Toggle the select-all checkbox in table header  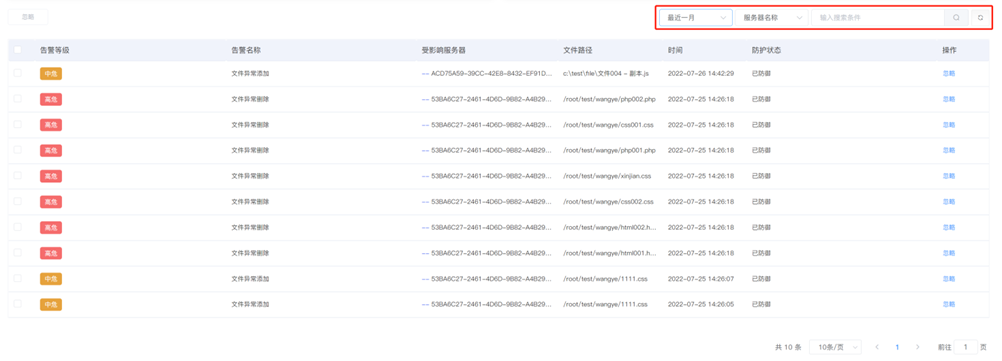(17, 50)
